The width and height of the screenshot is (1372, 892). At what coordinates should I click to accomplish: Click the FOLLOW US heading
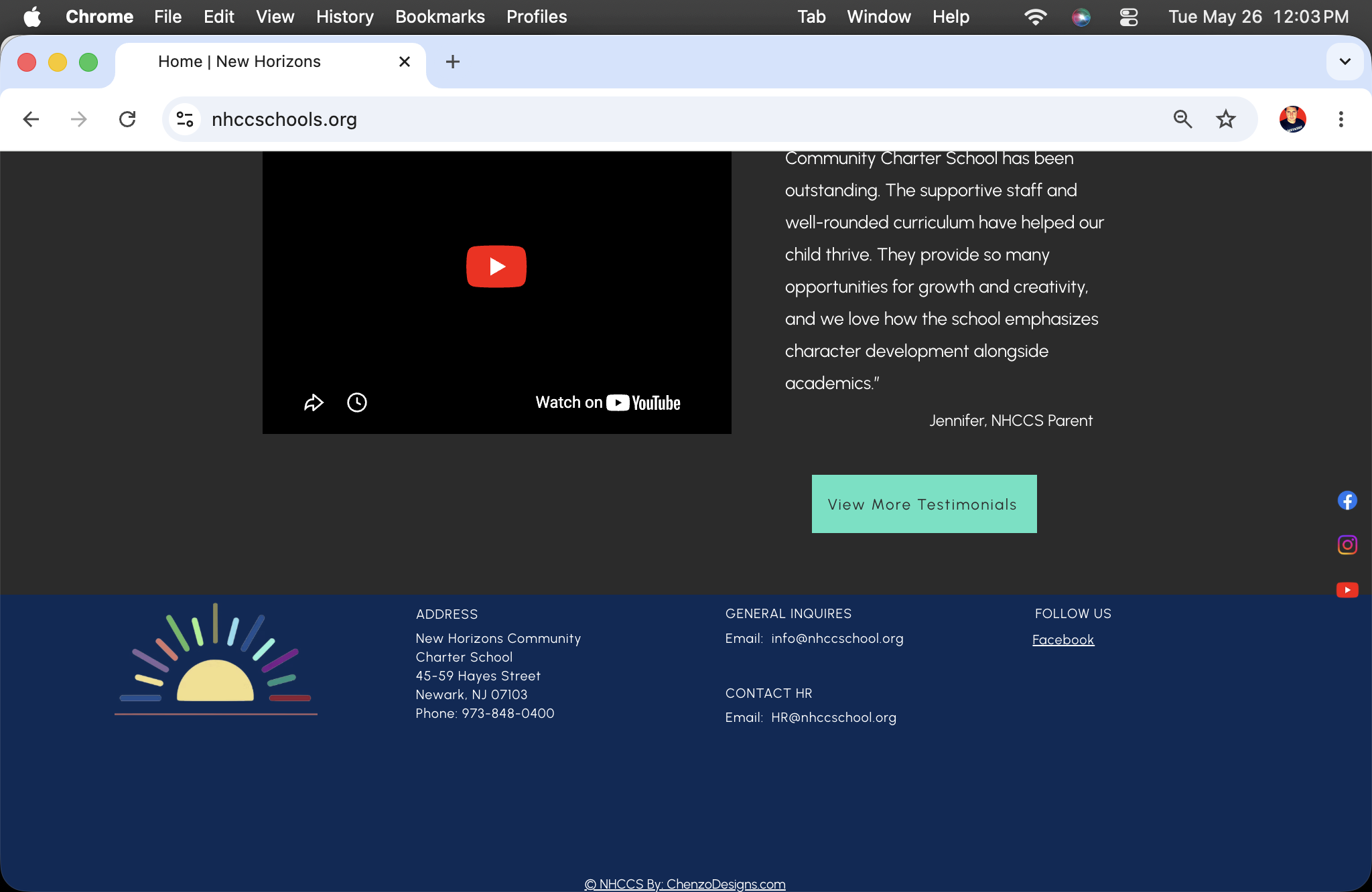(x=1073, y=613)
